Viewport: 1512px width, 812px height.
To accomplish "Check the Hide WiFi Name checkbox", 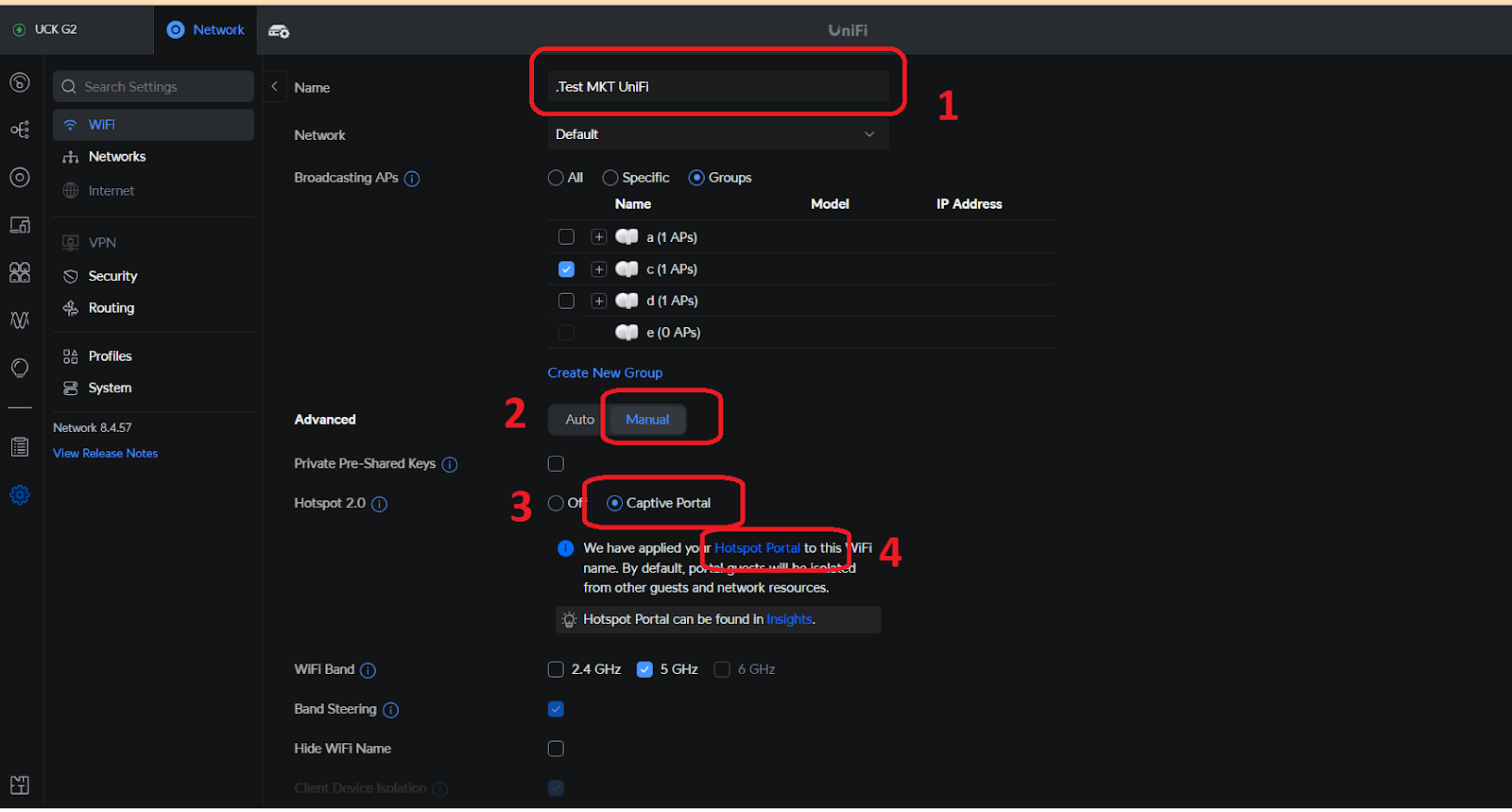I will pos(556,749).
